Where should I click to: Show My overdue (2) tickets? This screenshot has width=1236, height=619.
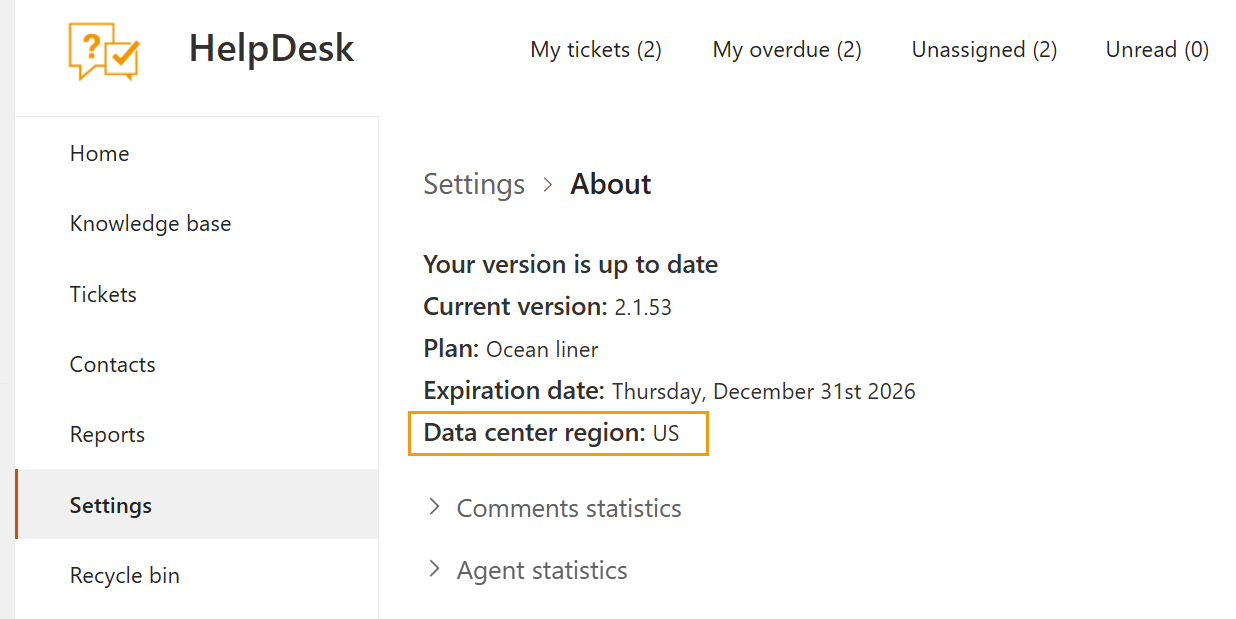[786, 50]
